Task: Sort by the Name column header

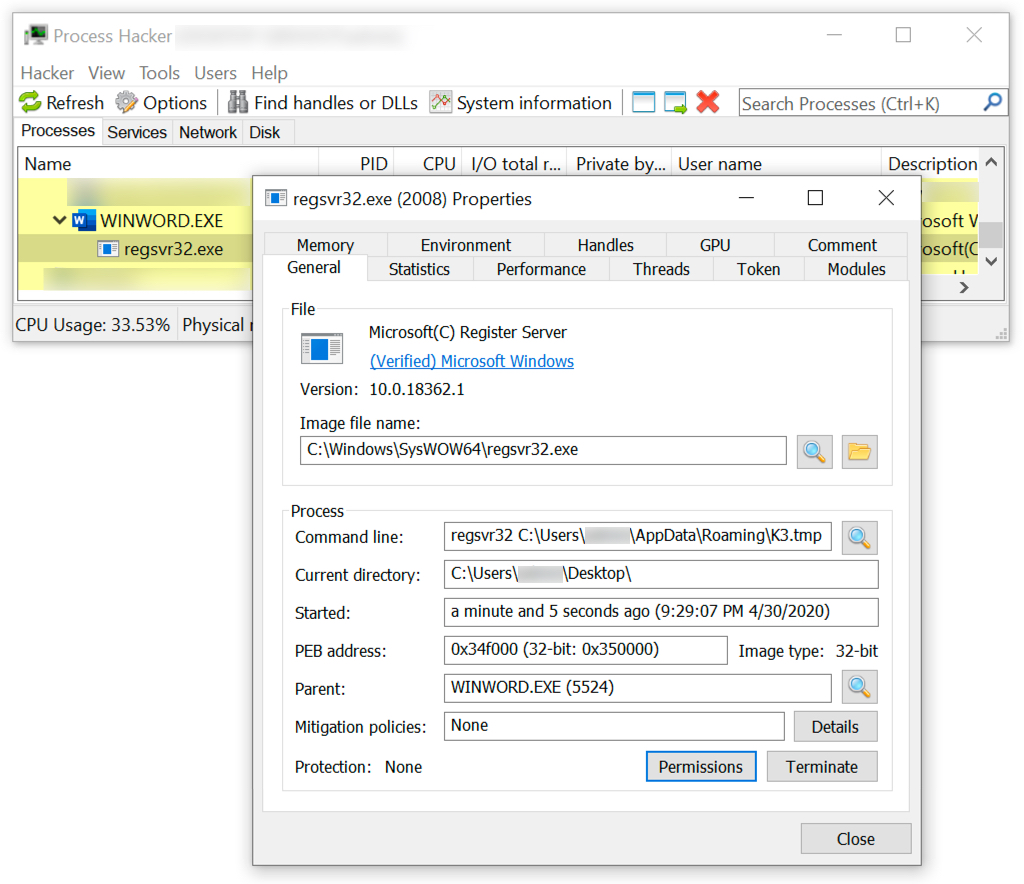Action: (168, 164)
